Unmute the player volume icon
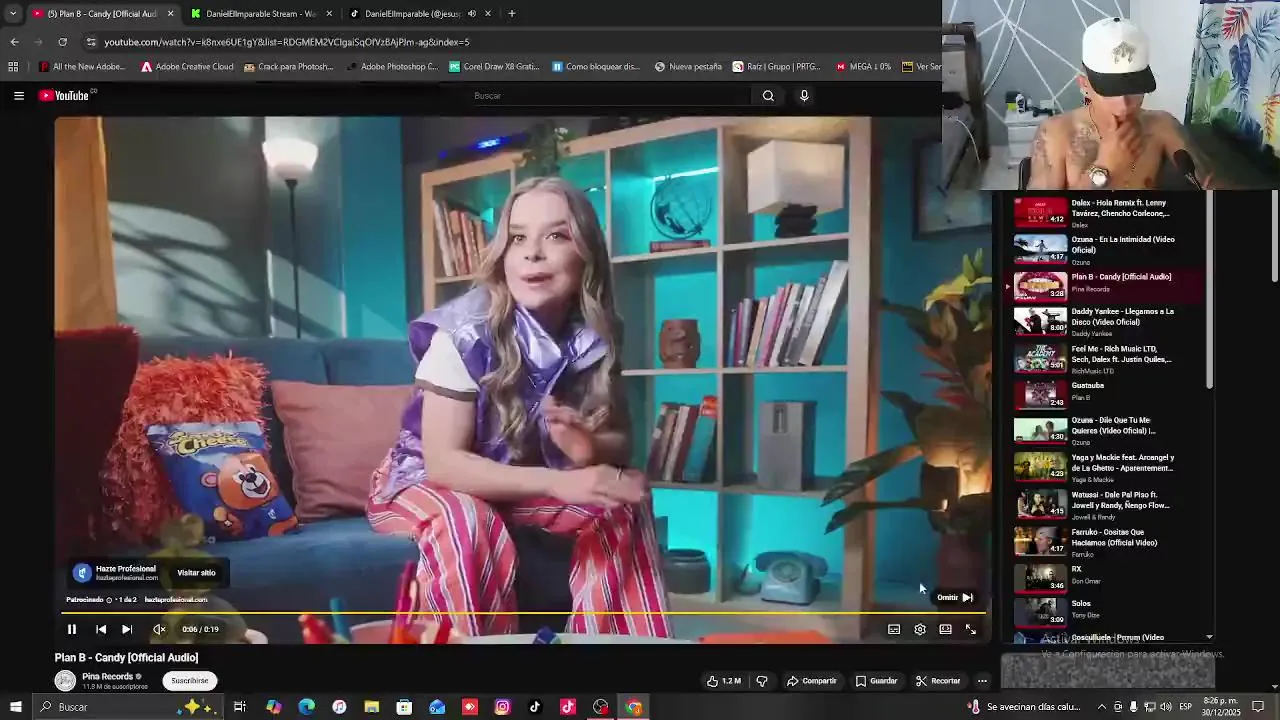The image size is (1280, 720). (159, 629)
